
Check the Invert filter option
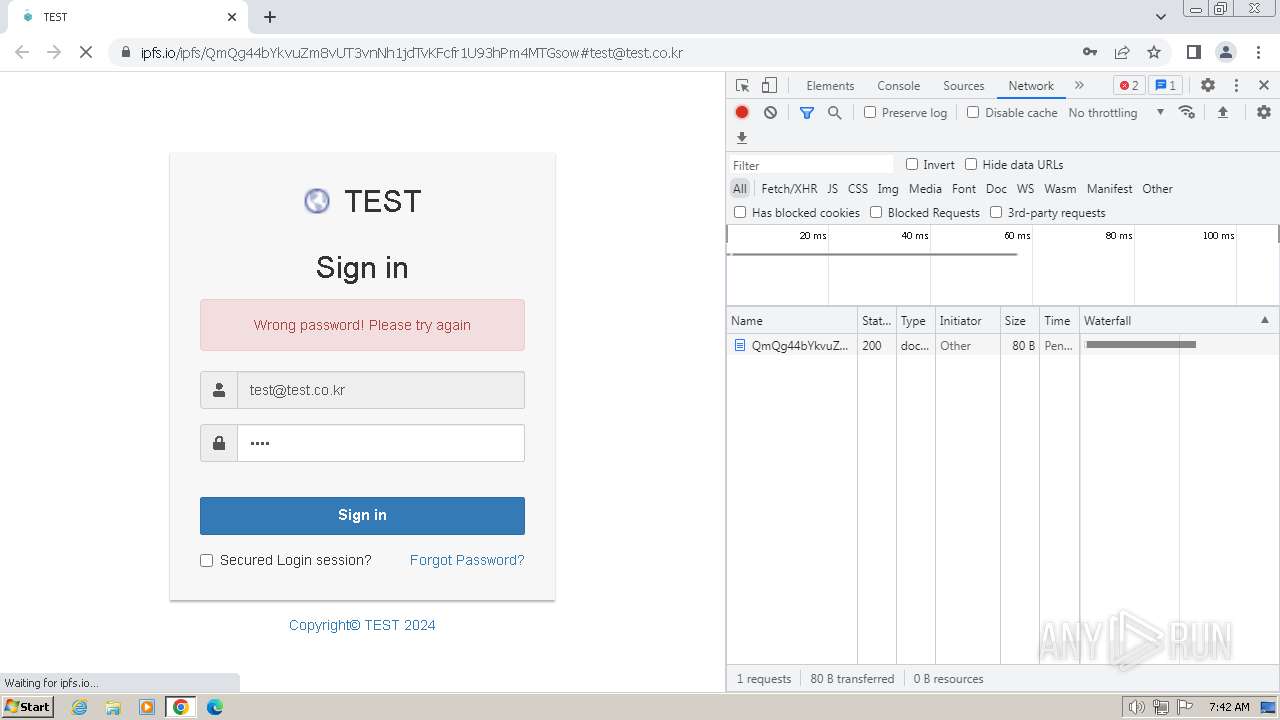[912, 164]
